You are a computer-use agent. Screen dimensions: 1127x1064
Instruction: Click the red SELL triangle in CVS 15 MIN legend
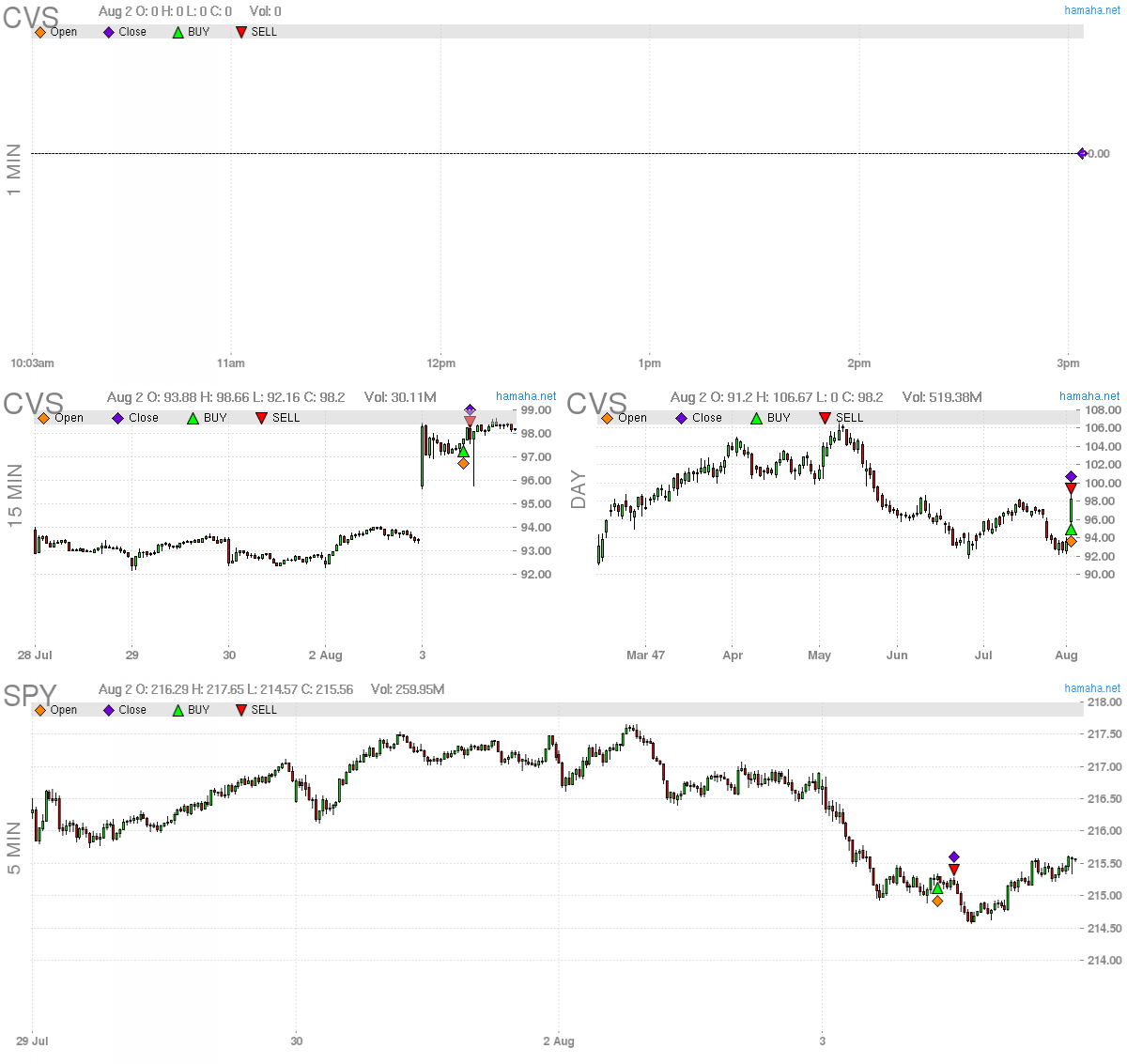(x=261, y=418)
